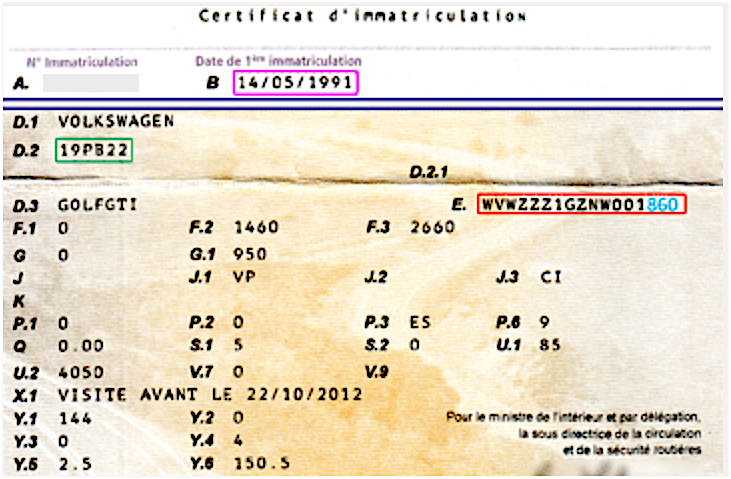The width and height of the screenshot is (731, 479).
Task: Click 'Pour le ministre de l'intérieur' line
Action: coord(573,417)
